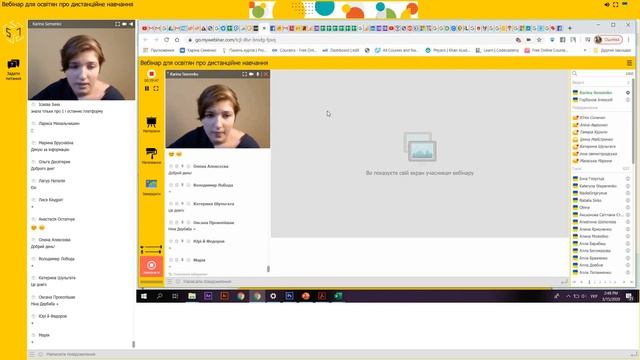The width and height of the screenshot is (640, 360).
Task: Click the camera icon in top-right yellow bar
Action: pos(625,4)
